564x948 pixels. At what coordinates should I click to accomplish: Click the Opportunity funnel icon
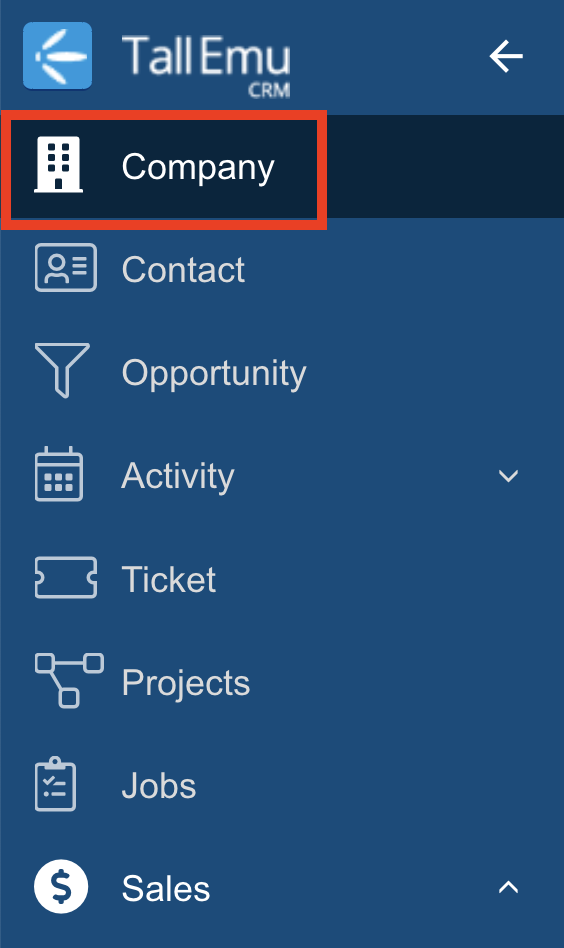[x=62, y=370]
